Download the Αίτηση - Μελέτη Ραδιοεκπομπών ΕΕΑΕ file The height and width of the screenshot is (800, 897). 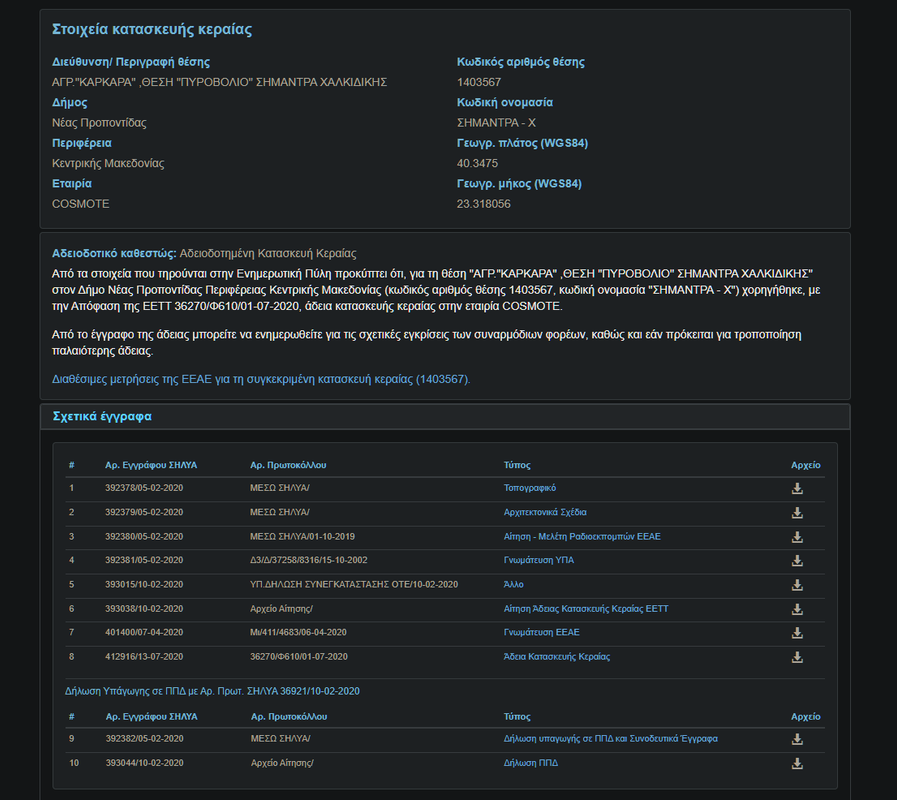pyautogui.click(x=797, y=537)
